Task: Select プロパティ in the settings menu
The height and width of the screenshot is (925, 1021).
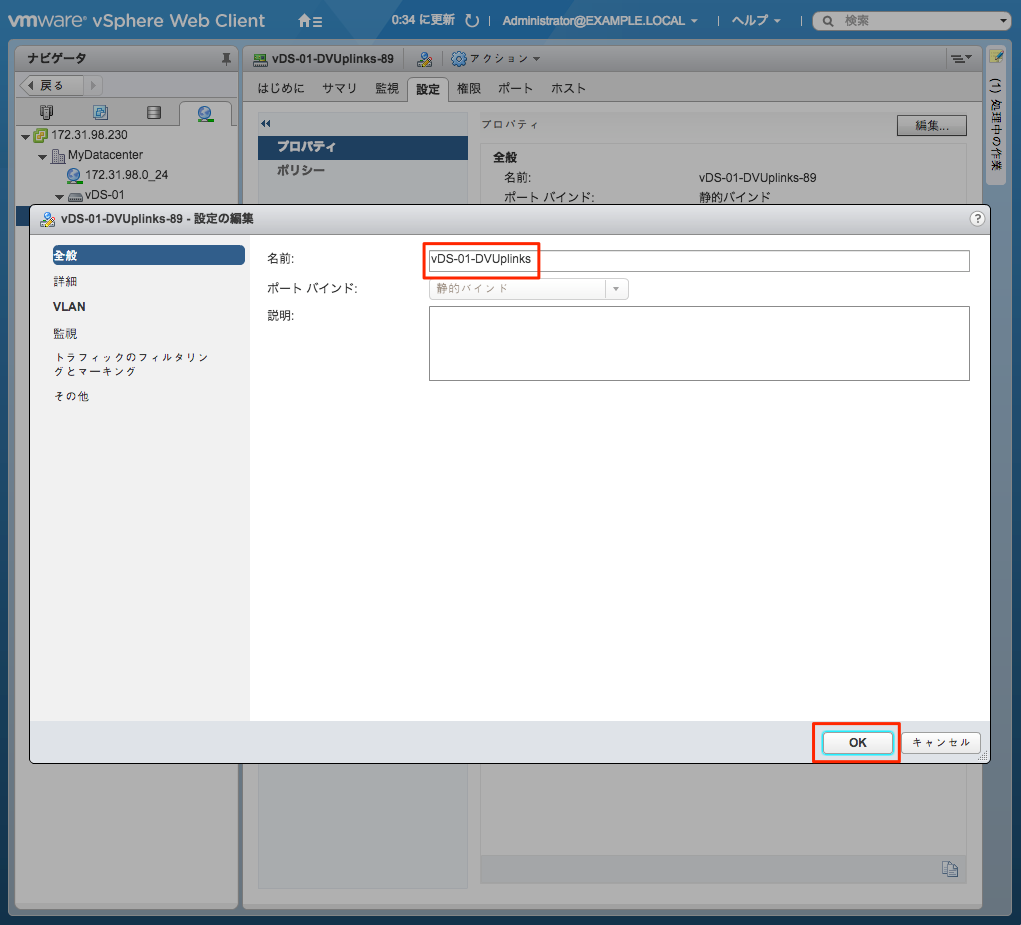Action: (363, 147)
